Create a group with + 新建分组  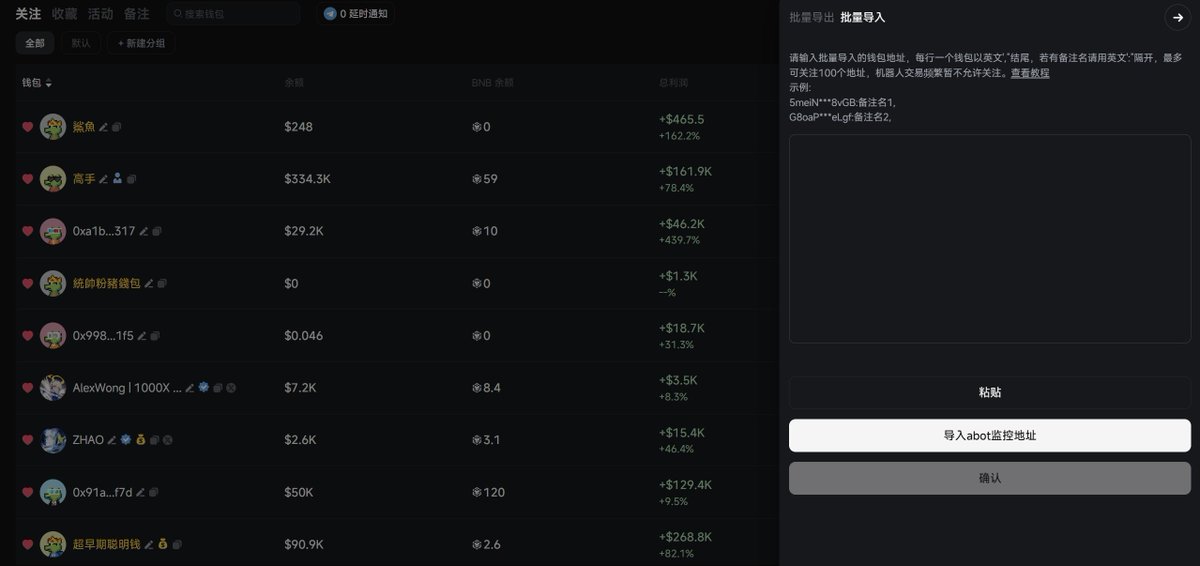coord(142,43)
